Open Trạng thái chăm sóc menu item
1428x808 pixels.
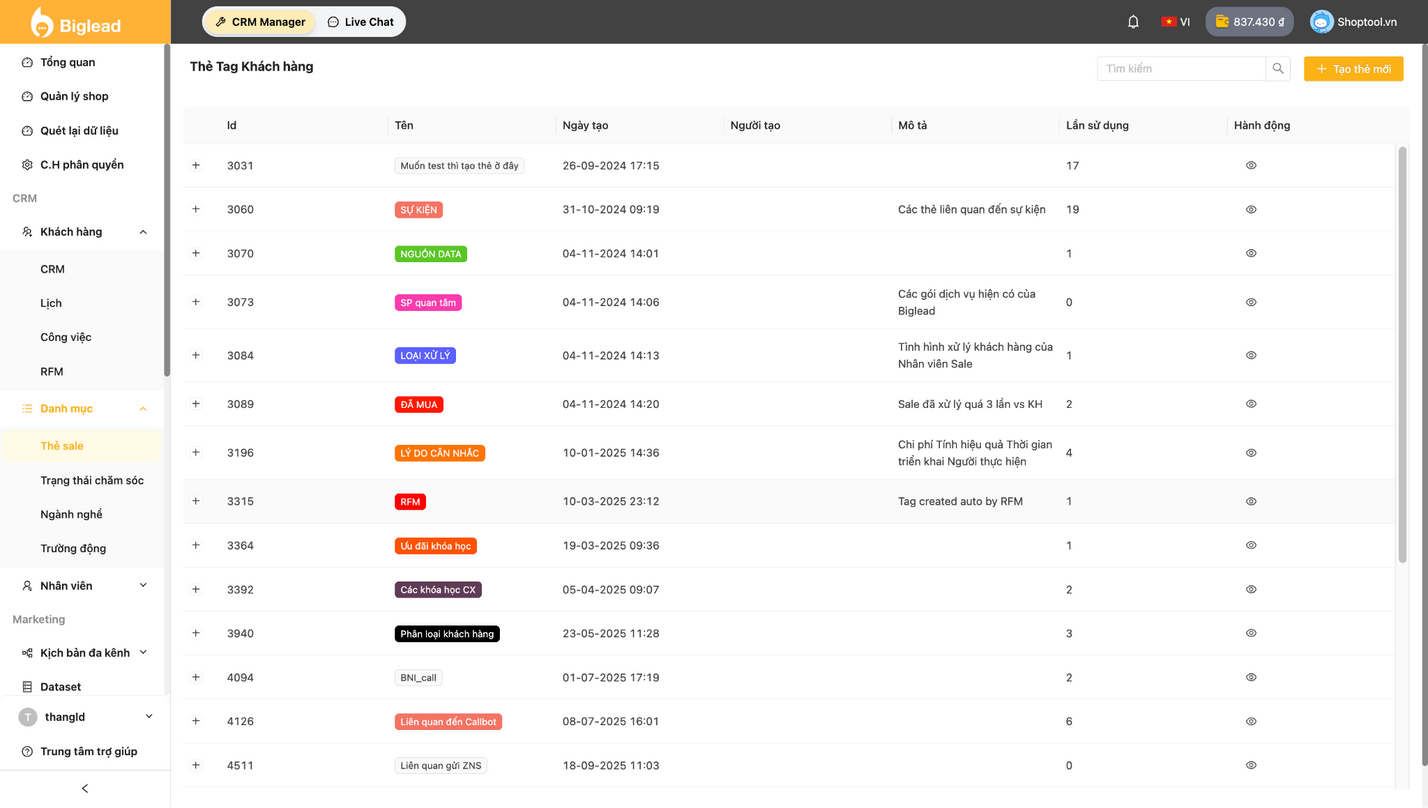92,480
